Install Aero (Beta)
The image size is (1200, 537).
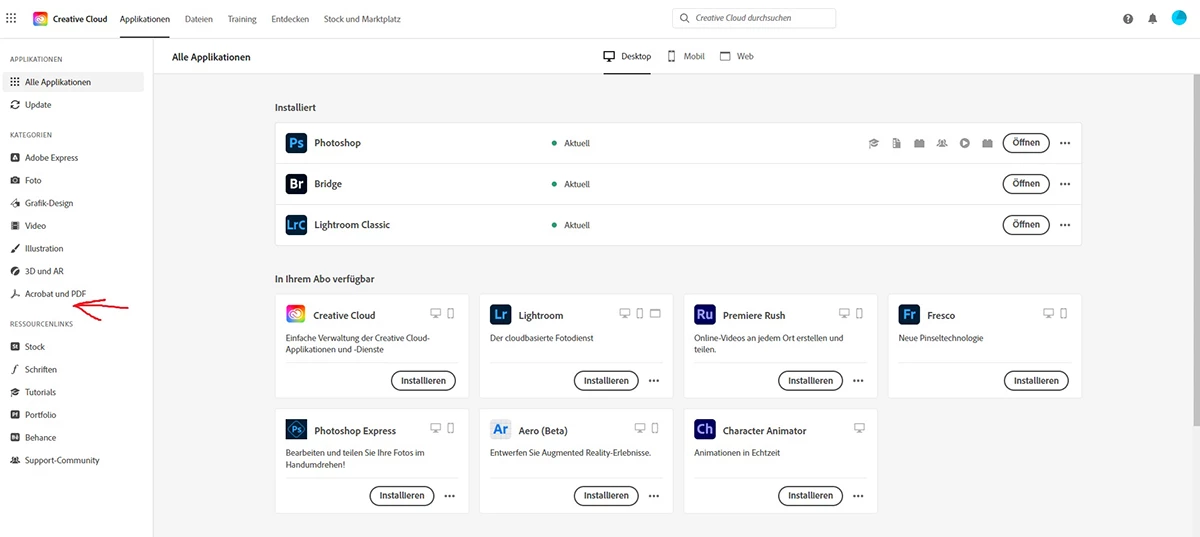click(x=606, y=496)
